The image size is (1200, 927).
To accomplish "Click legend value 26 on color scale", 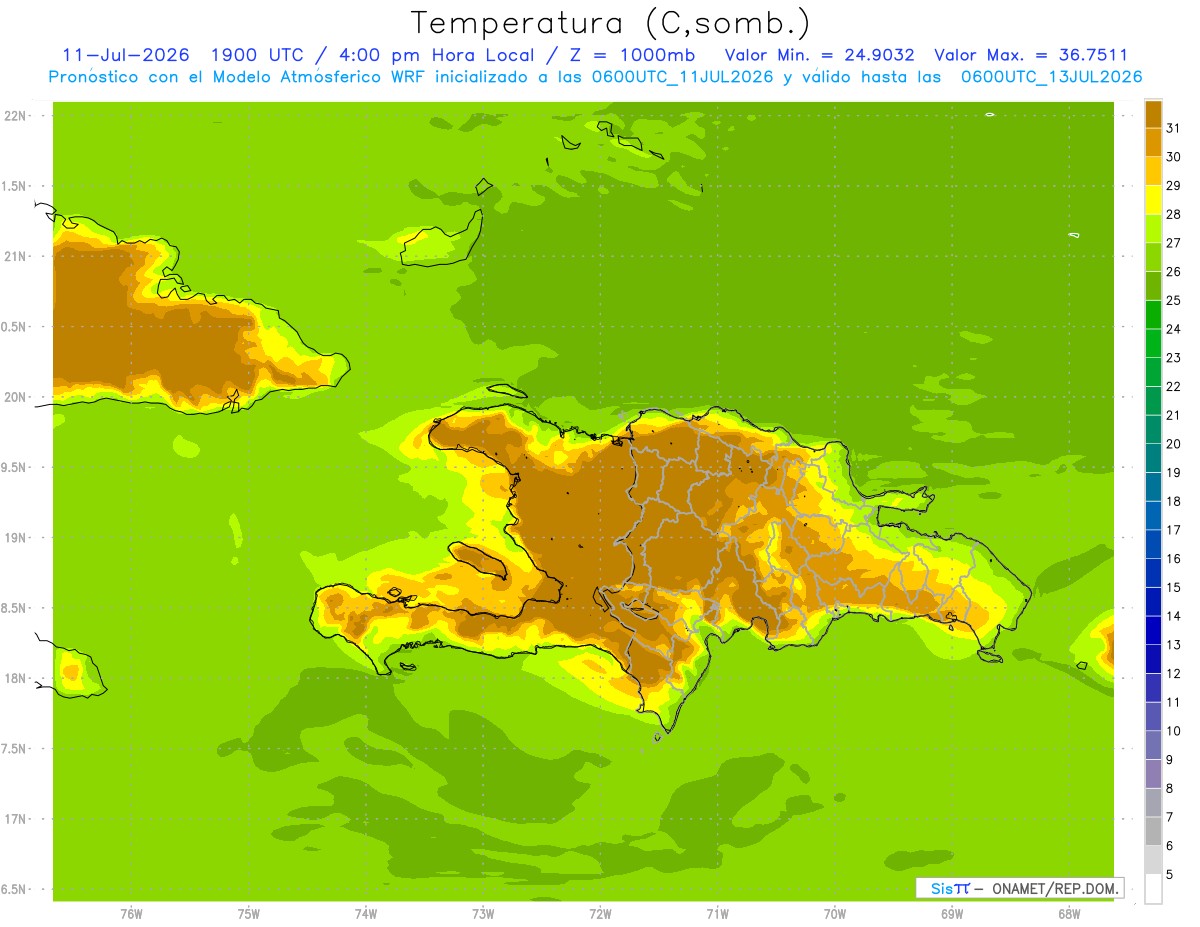I will pos(1174,271).
